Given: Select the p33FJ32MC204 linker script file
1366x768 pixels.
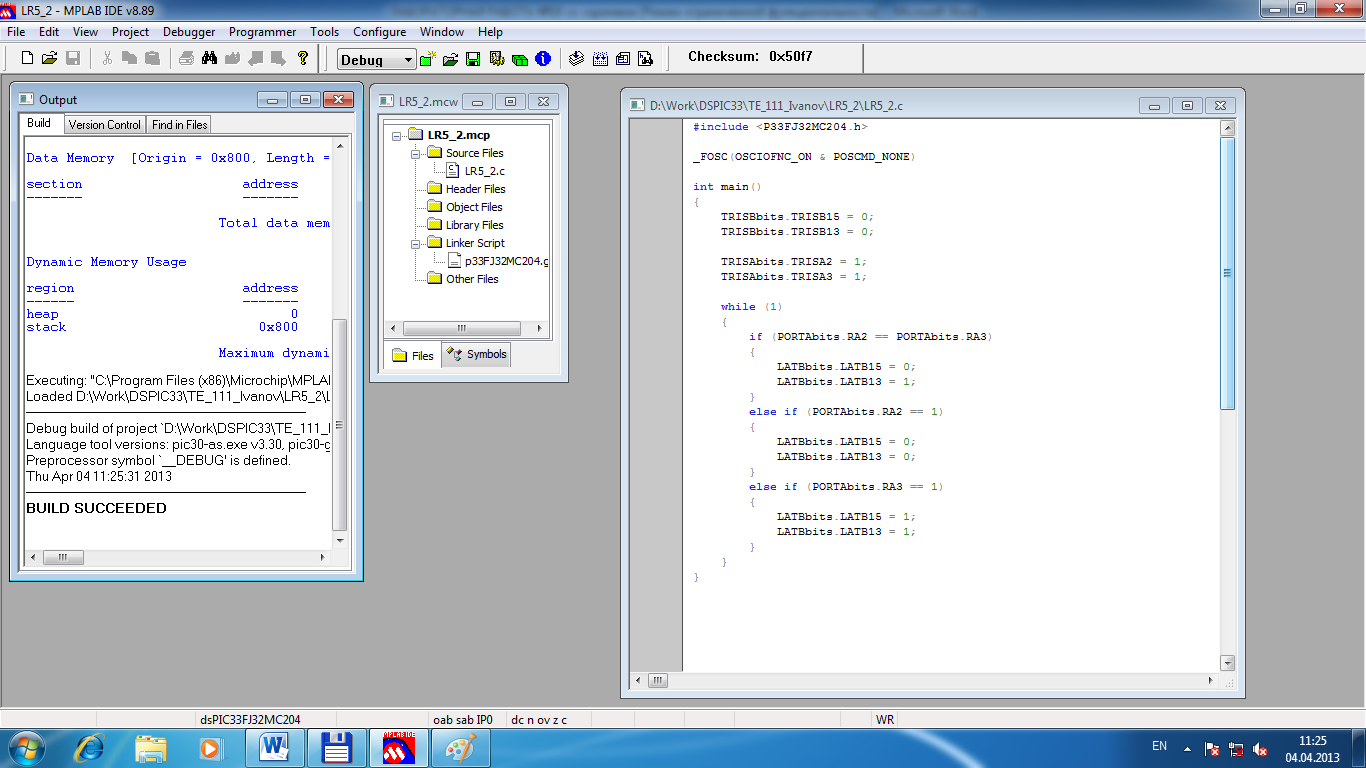Looking at the screenshot, I should (x=507, y=261).
